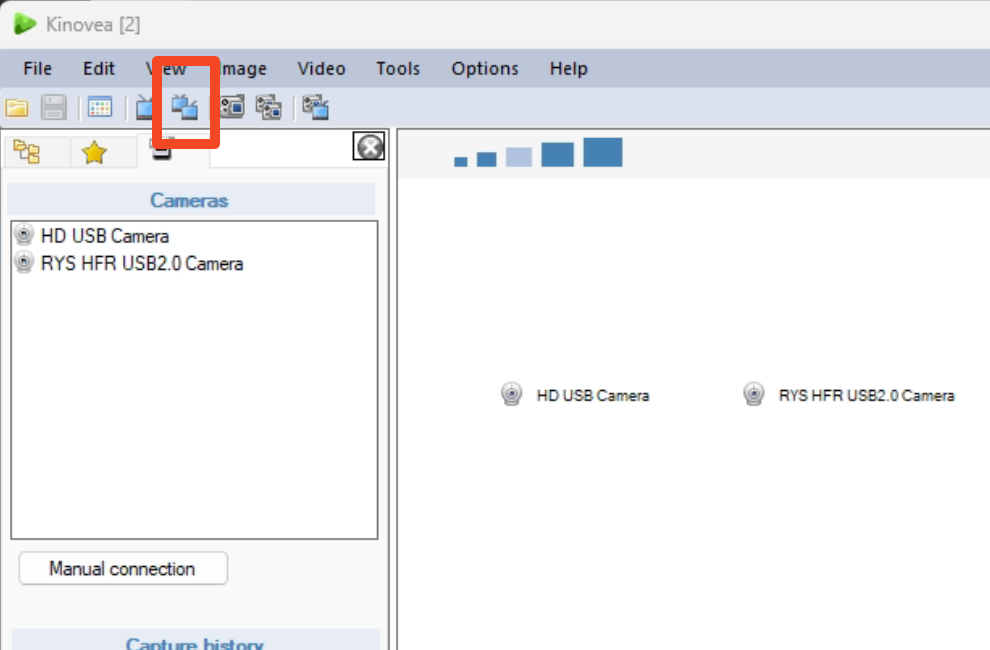Select the two playback screens icon
The height and width of the screenshot is (650, 990).
[x=184, y=107]
